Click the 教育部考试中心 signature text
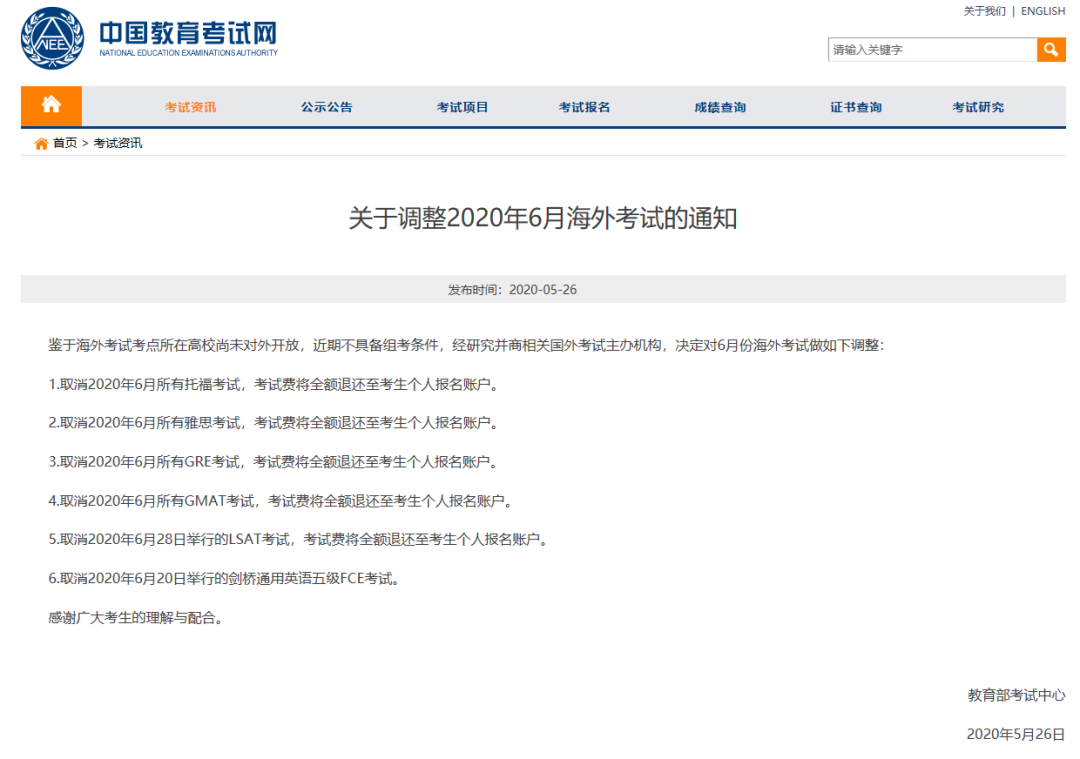The image size is (1080, 759). 1016,695
